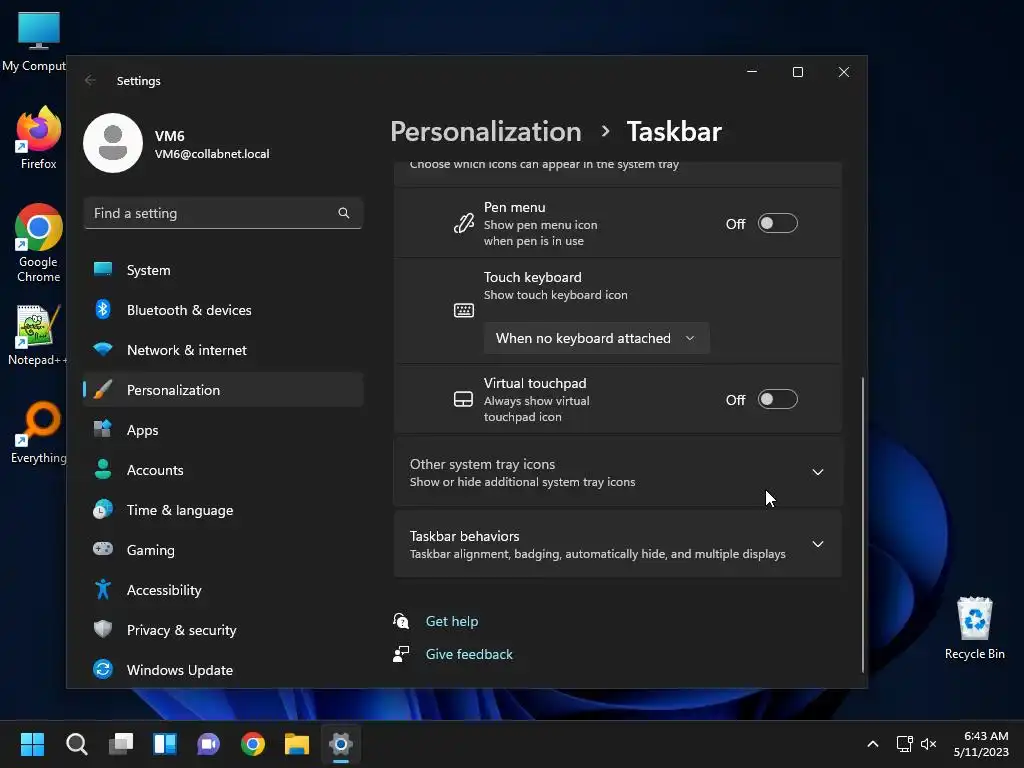Open the Touch keyboard dropdown
This screenshot has height=768, width=1024.
click(x=596, y=338)
